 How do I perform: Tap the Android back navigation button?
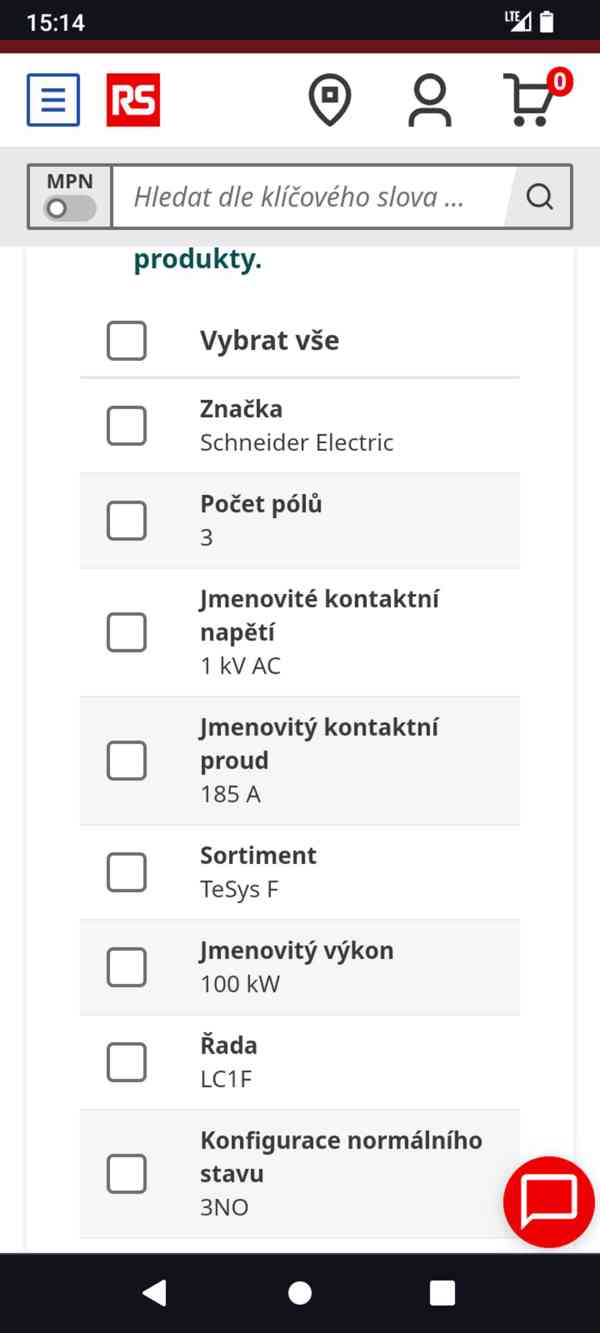point(154,1293)
